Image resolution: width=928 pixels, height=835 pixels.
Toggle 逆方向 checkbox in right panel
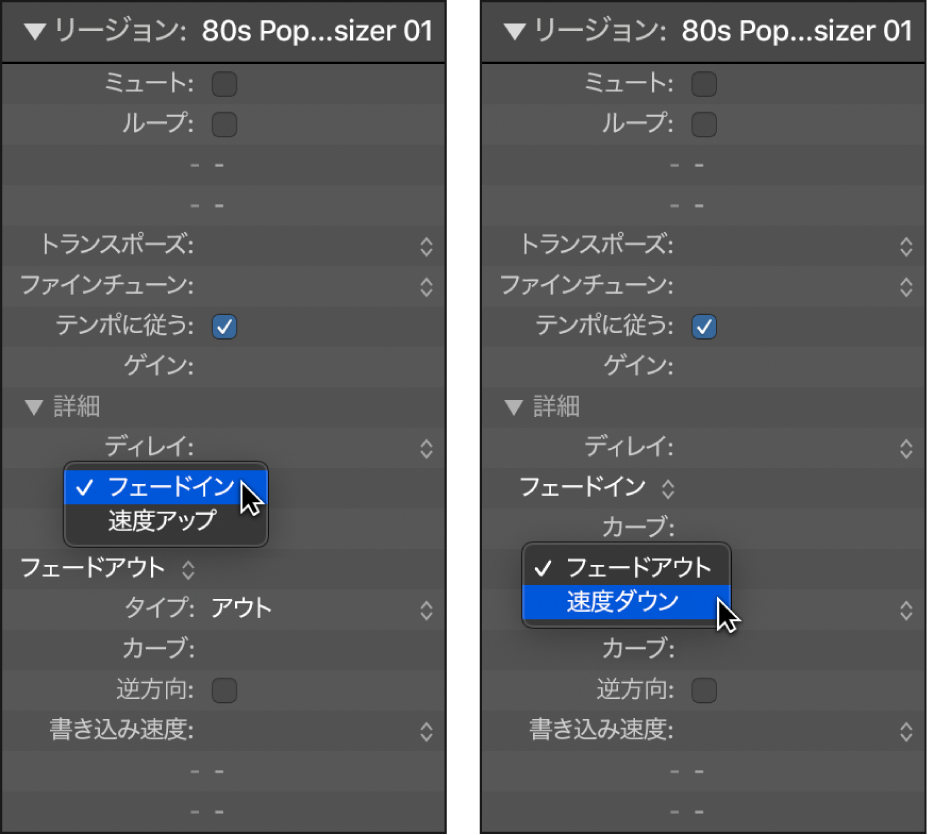pos(704,691)
